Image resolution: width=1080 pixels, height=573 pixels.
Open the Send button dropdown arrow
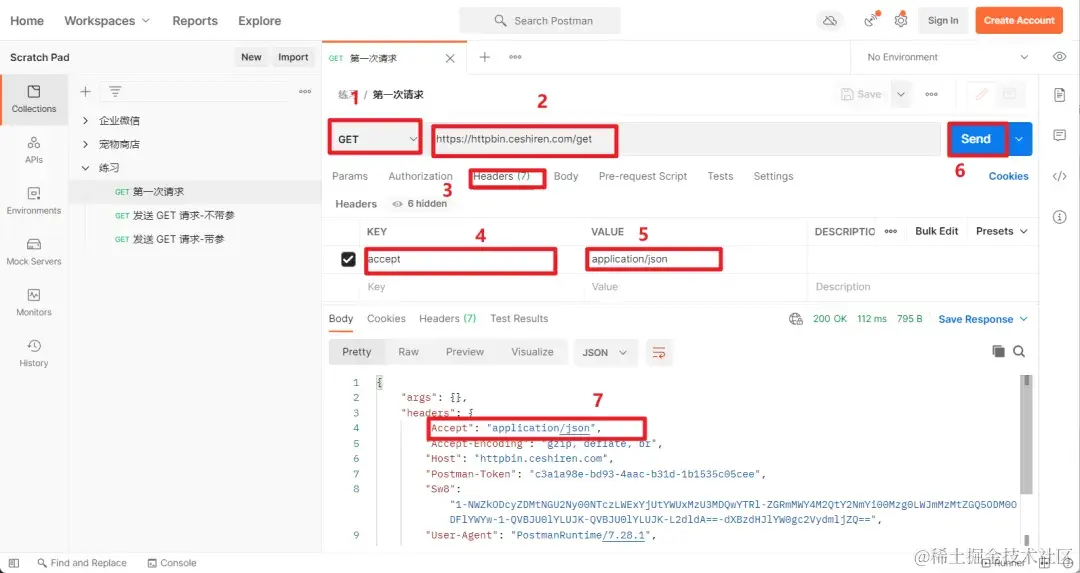pyautogui.click(x=1019, y=139)
